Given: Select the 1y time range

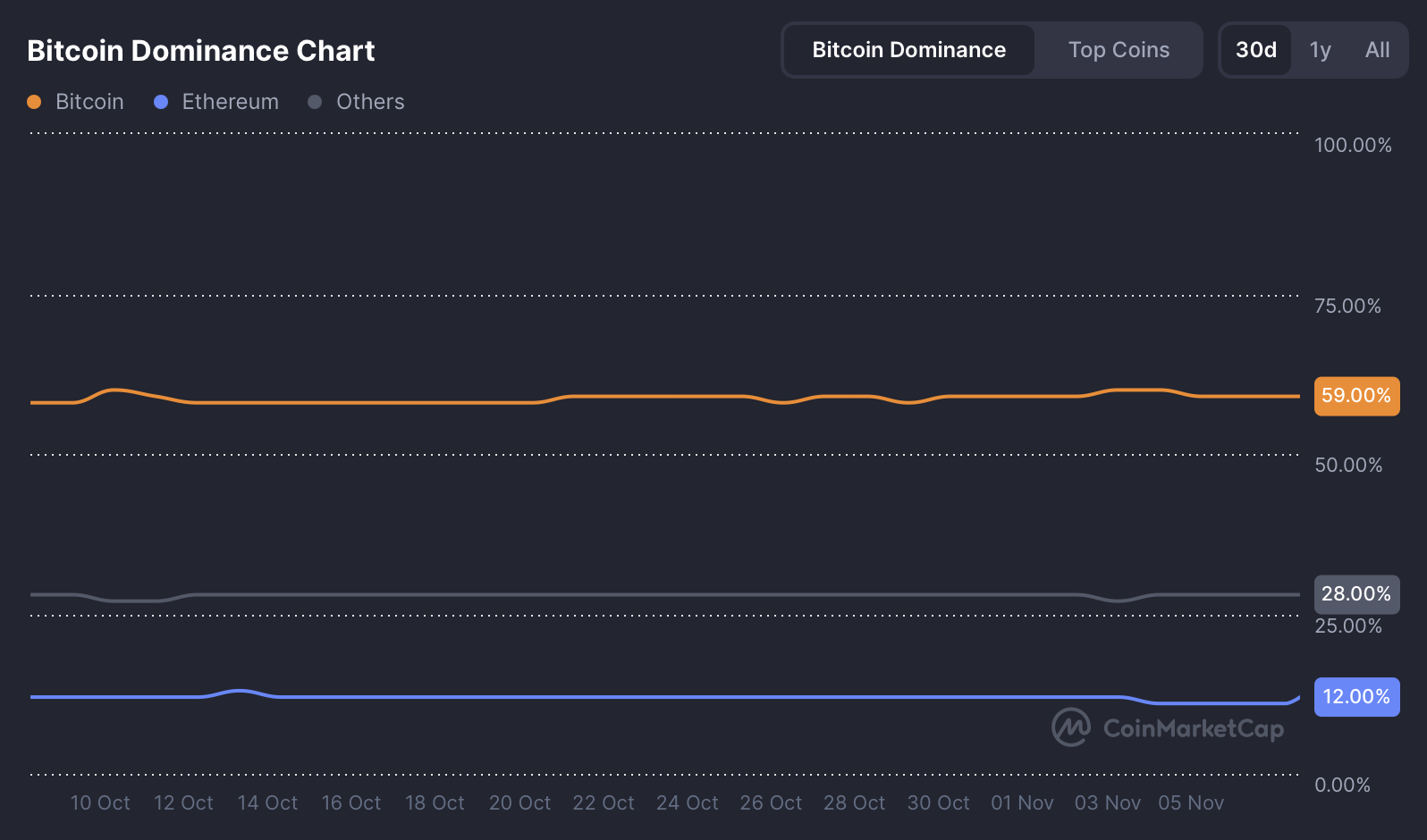Looking at the screenshot, I should [1321, 50].
